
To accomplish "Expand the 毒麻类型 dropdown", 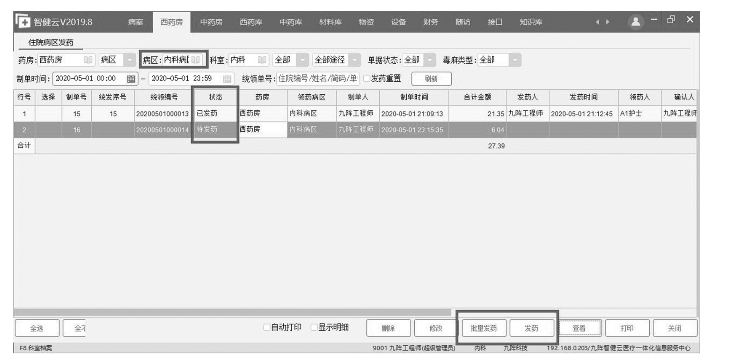I will tap(515, 60).
